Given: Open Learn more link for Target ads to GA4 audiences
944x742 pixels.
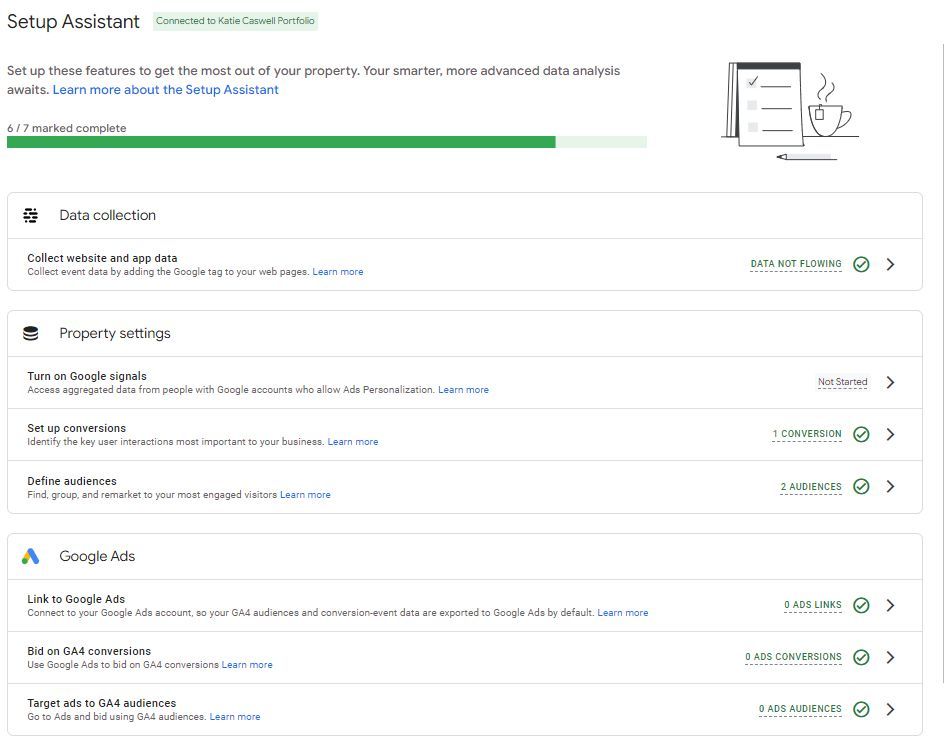Looking at the screenshot, I should [235, 717].
